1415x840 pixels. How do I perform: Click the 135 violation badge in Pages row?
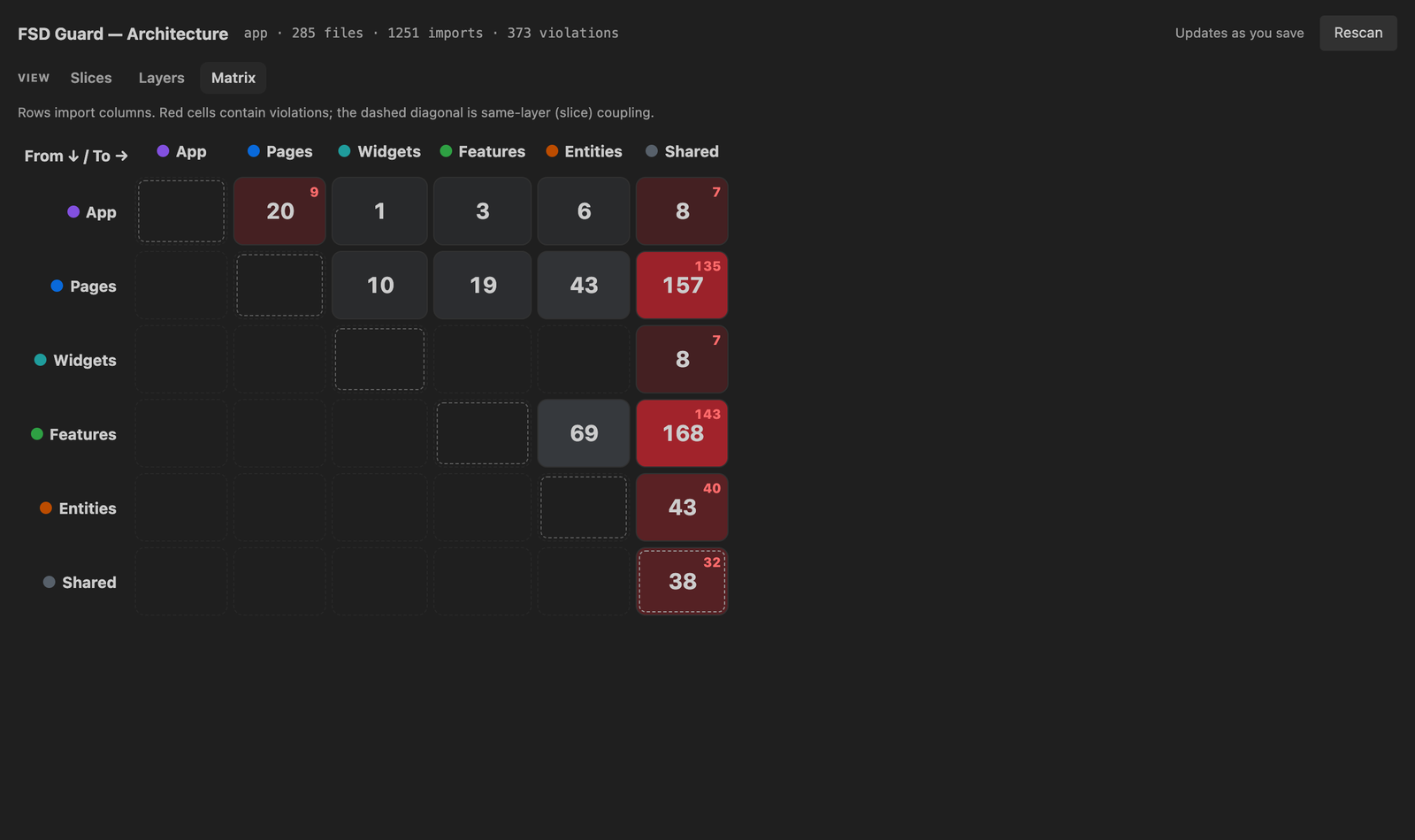pyautogui.click(x=707, y=266)
